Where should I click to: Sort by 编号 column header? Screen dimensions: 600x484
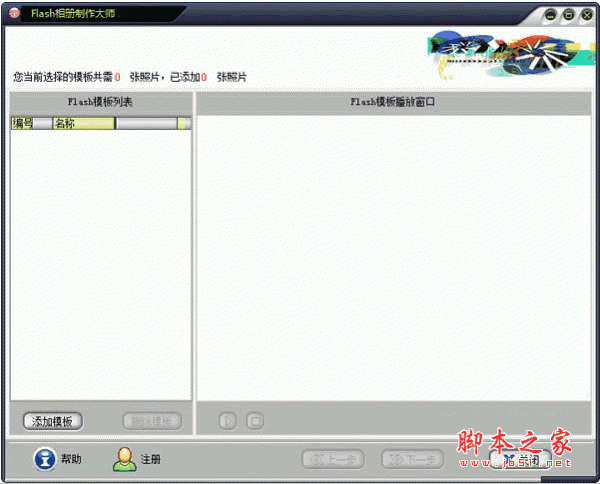(32, 123)
